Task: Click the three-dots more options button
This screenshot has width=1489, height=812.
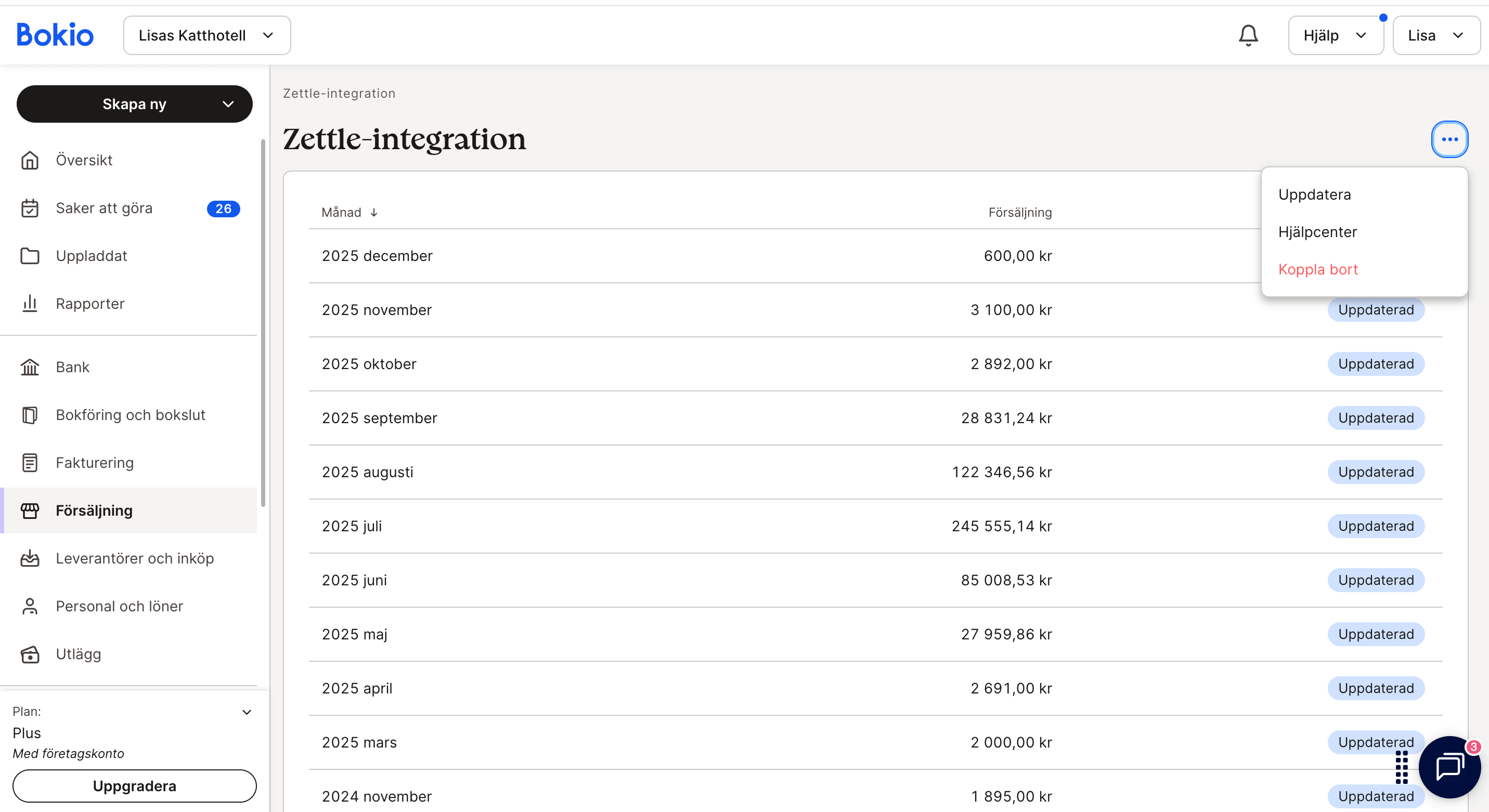Action: (x=1449, y=139)
